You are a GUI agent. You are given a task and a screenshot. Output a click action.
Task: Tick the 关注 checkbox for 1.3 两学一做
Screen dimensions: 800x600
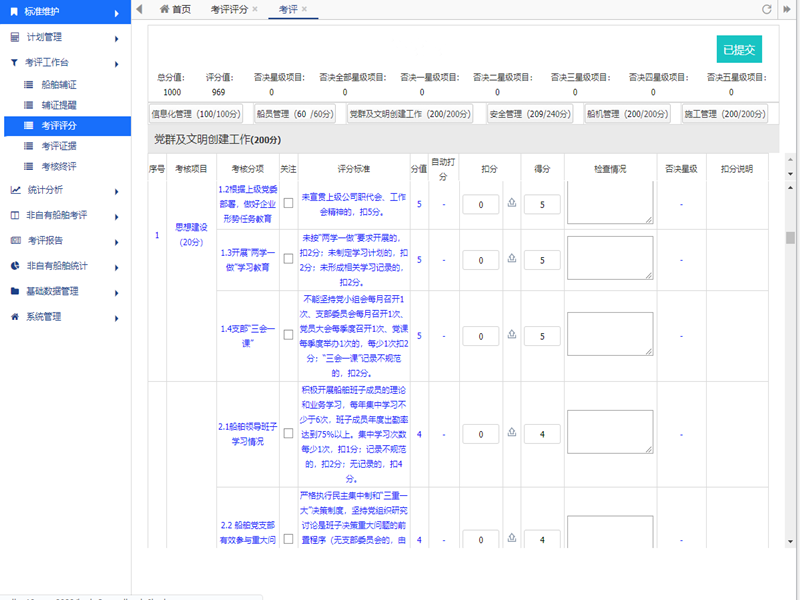[288, 260]
